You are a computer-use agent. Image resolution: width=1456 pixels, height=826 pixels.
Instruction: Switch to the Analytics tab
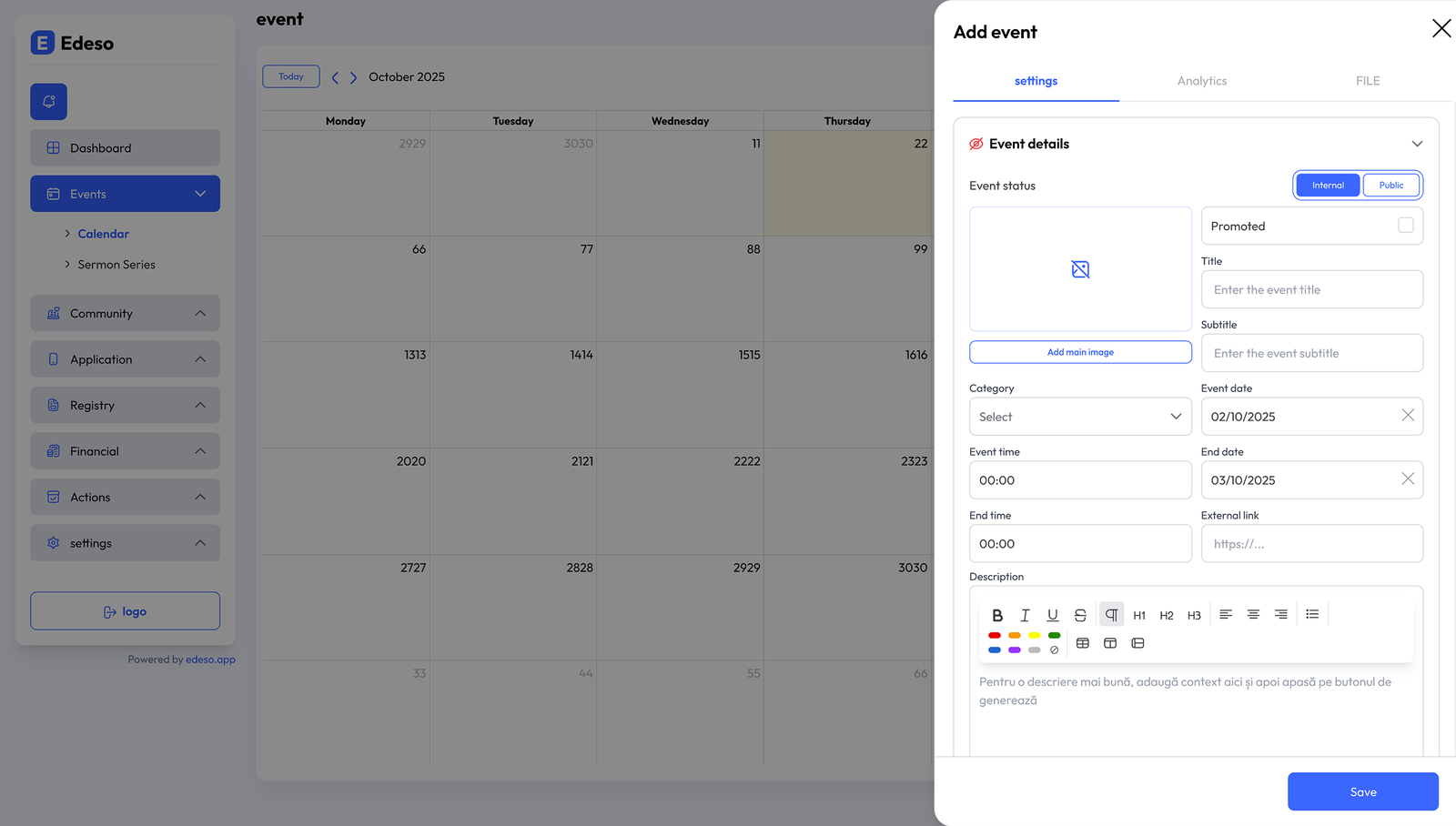[1202, 81]
